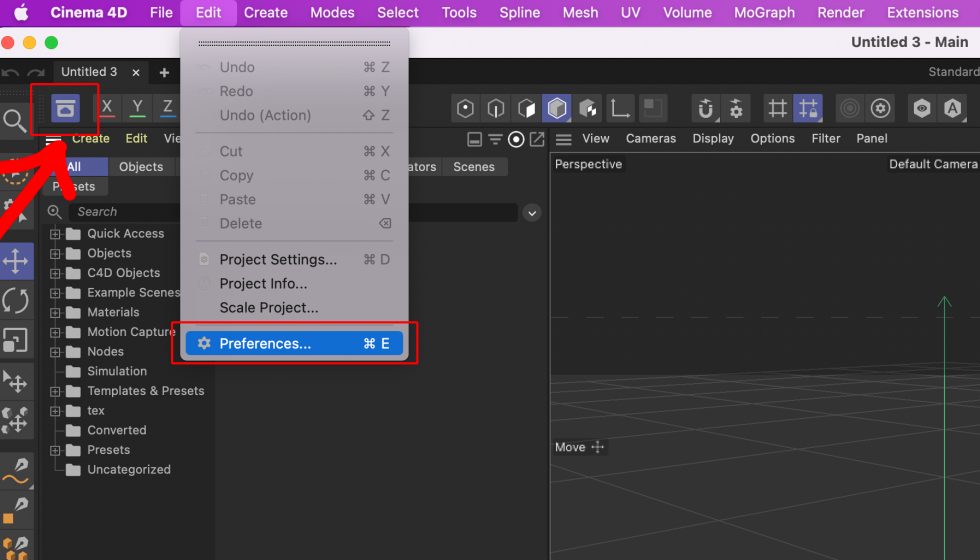The width and height of the screenshot is (980, 560).
Task: Toggle the Y axis lock
Action: pos(138,108)
